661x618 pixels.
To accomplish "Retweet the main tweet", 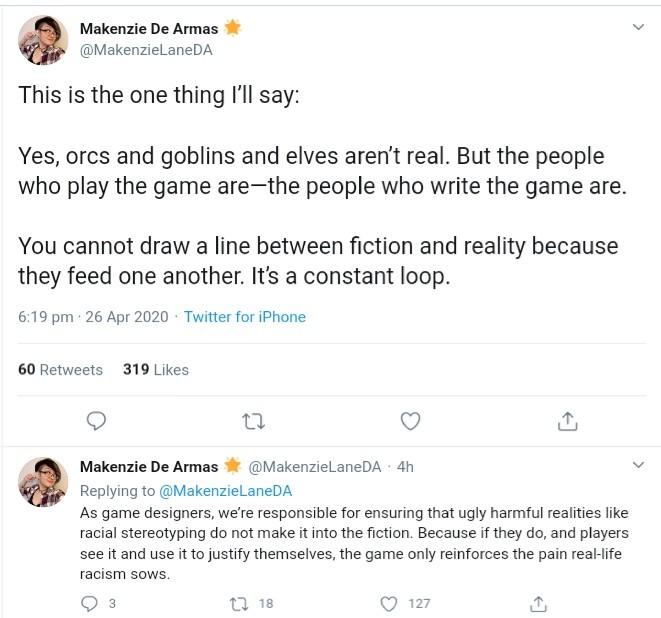I will pos(254,421).
